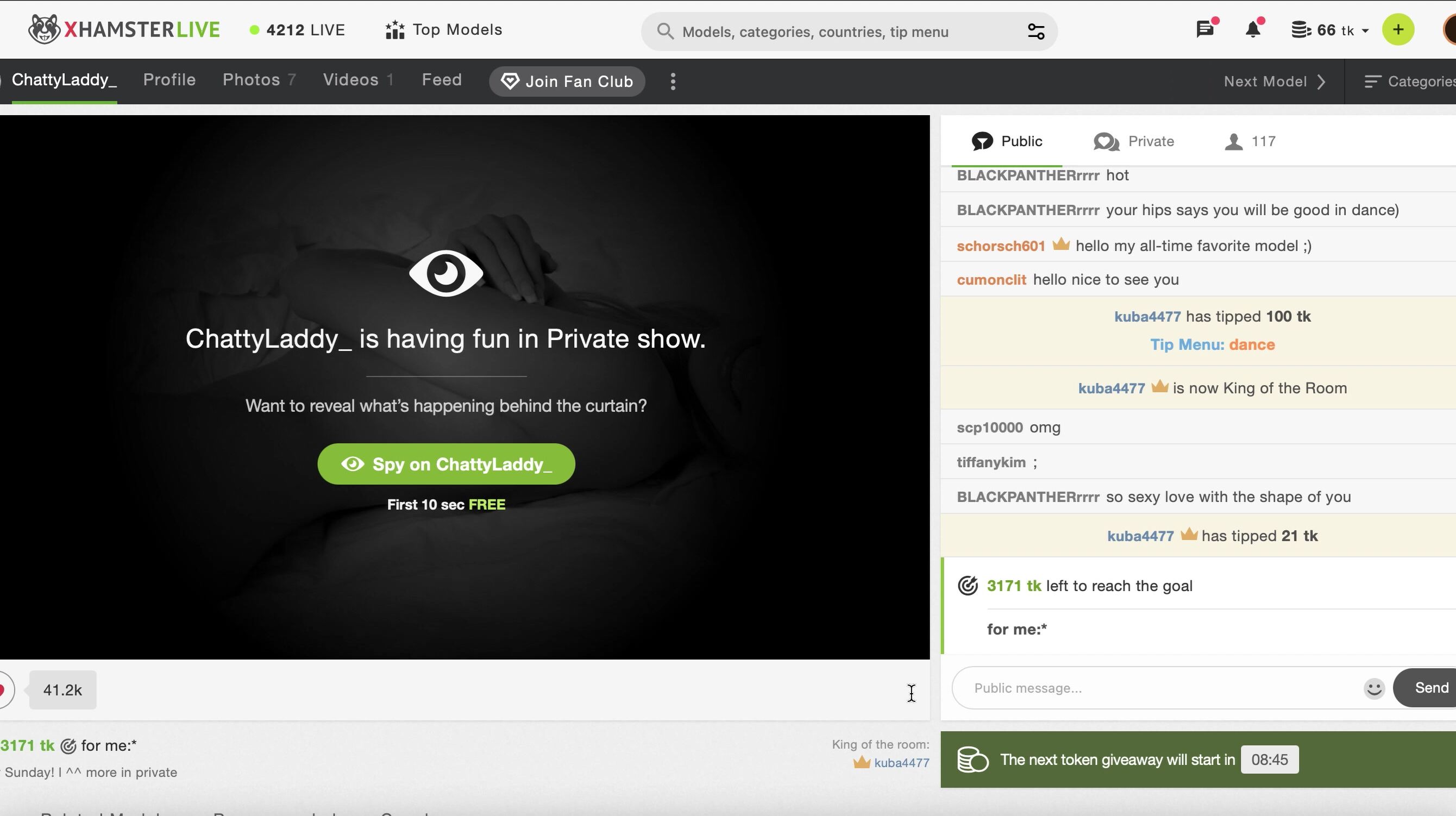Click username cumonclit in chat
The width and height of the screenshot is (1456, 816).
point(991,280)
